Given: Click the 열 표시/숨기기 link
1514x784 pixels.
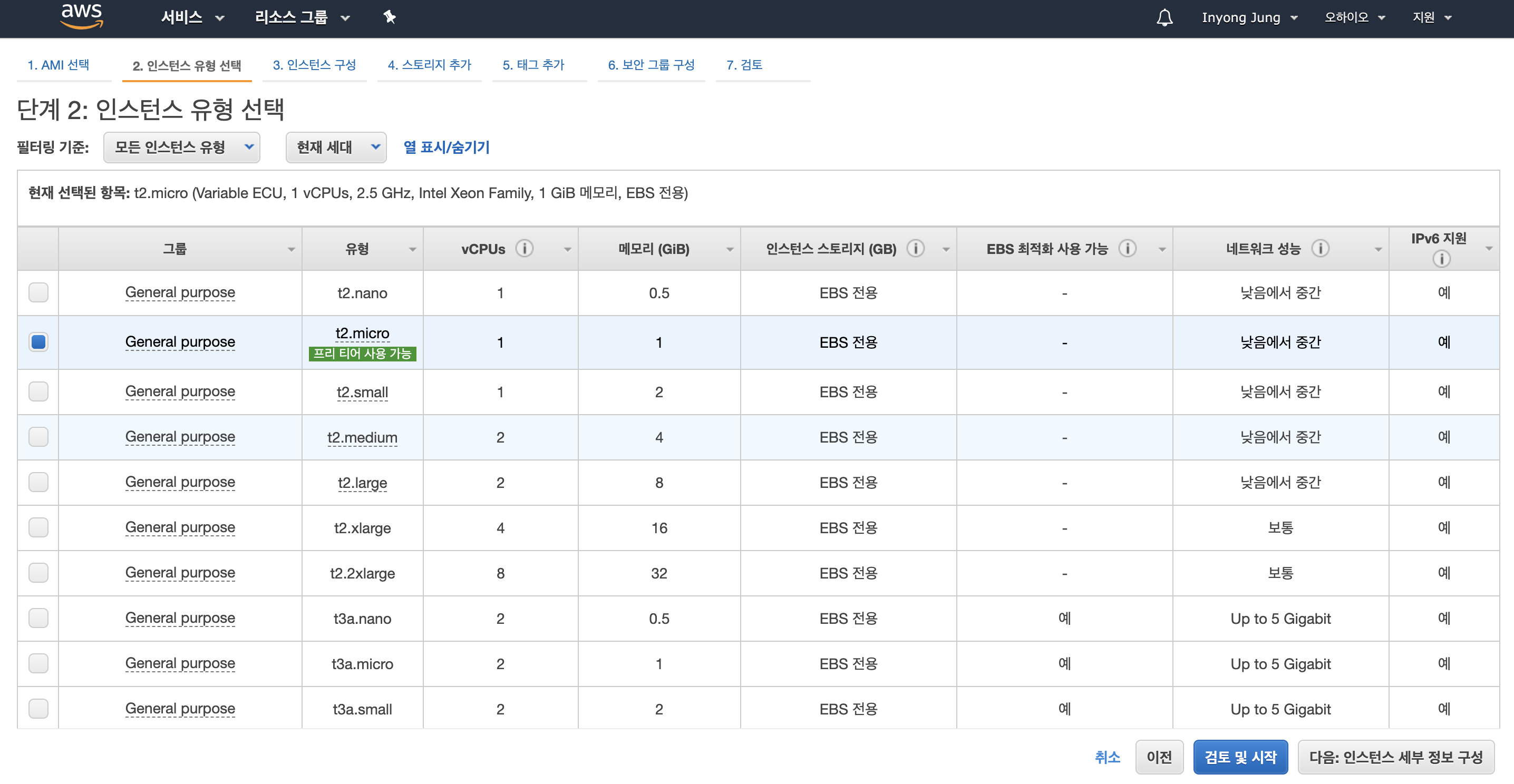Looking at the screenshot, I should [x=446, y=147].
